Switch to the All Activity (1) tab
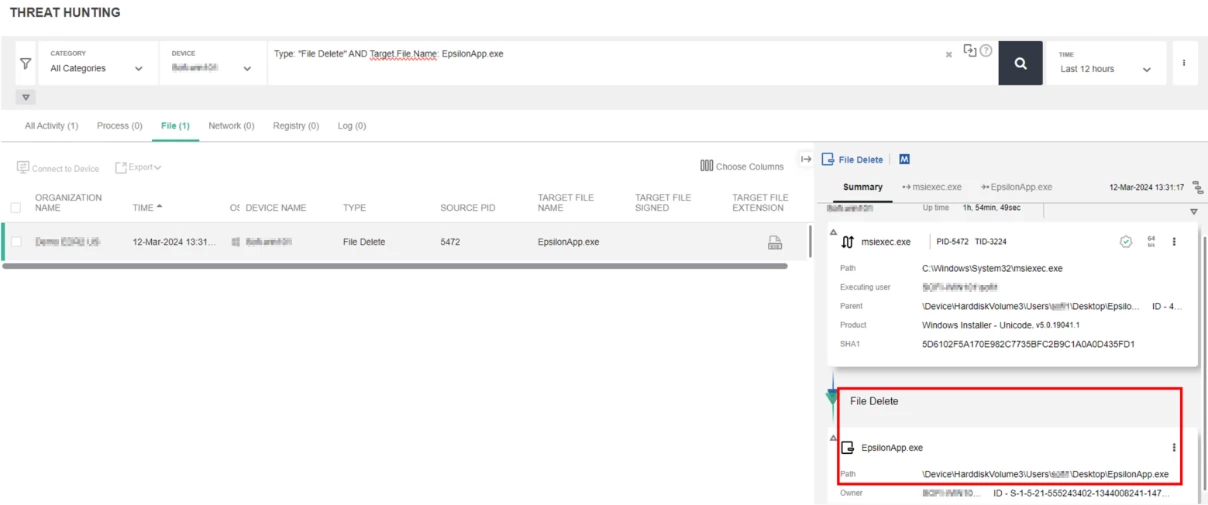 51,126
